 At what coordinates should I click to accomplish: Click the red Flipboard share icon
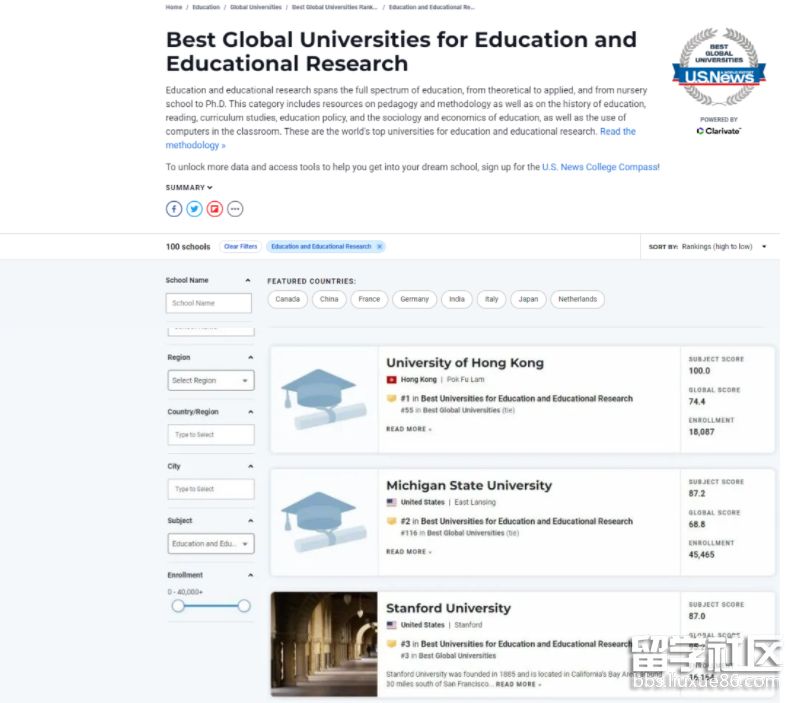(x=214, y=209)
